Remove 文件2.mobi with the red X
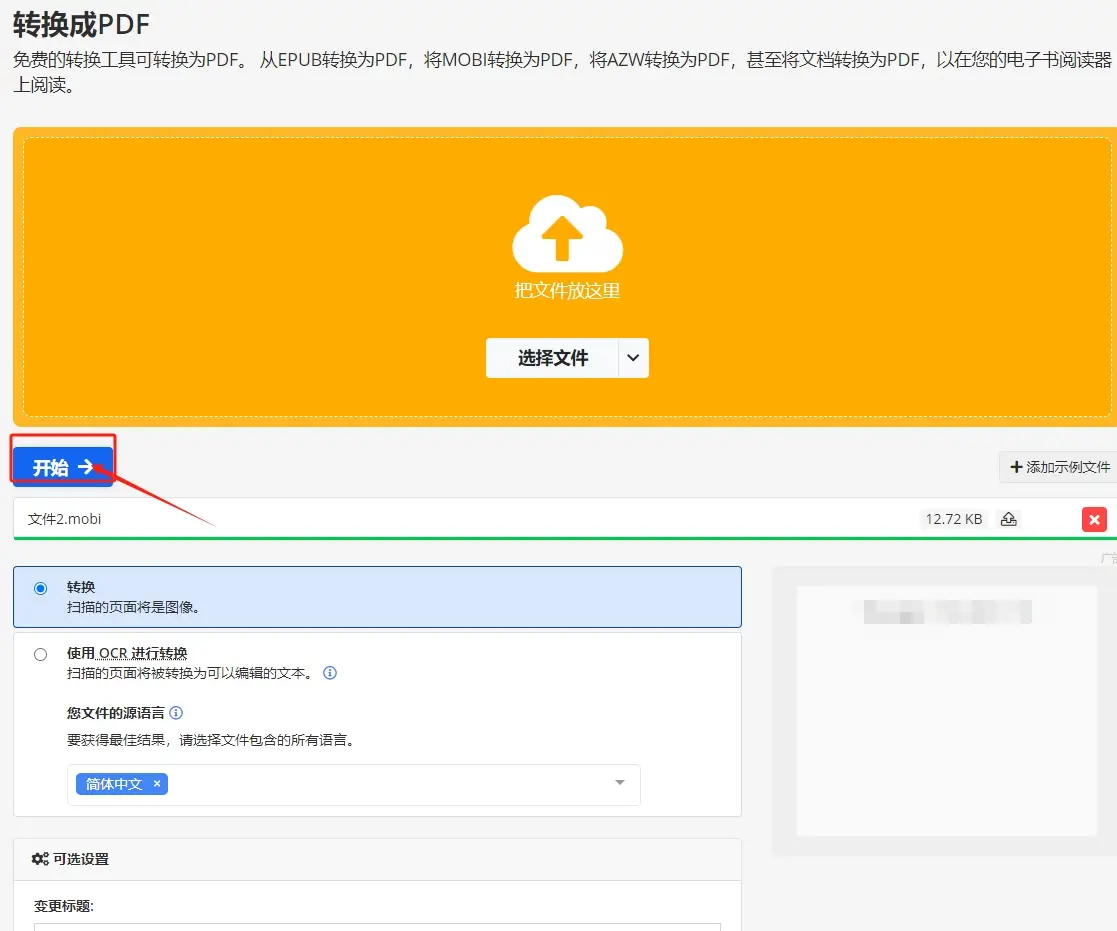Screen dimensions: 1117x931 tap(1093, 519)
